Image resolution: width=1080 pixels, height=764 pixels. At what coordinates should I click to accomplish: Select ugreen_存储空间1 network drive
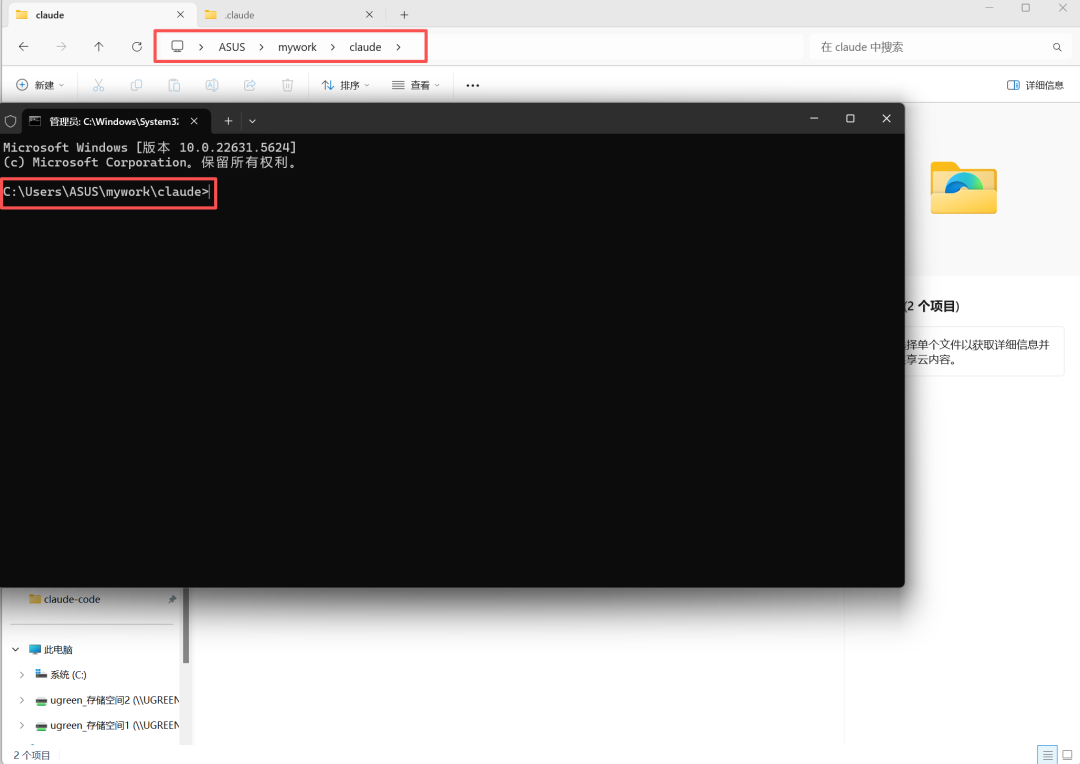(x=107, y=725)
